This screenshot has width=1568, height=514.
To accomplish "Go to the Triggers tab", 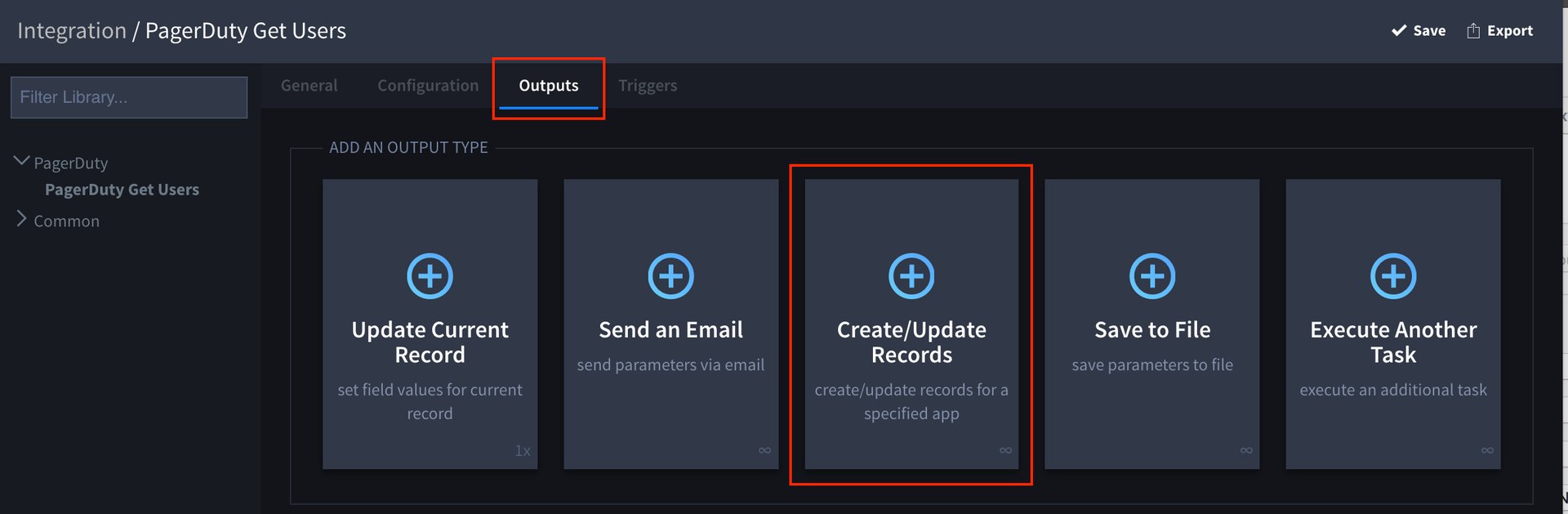I will 648,86.
